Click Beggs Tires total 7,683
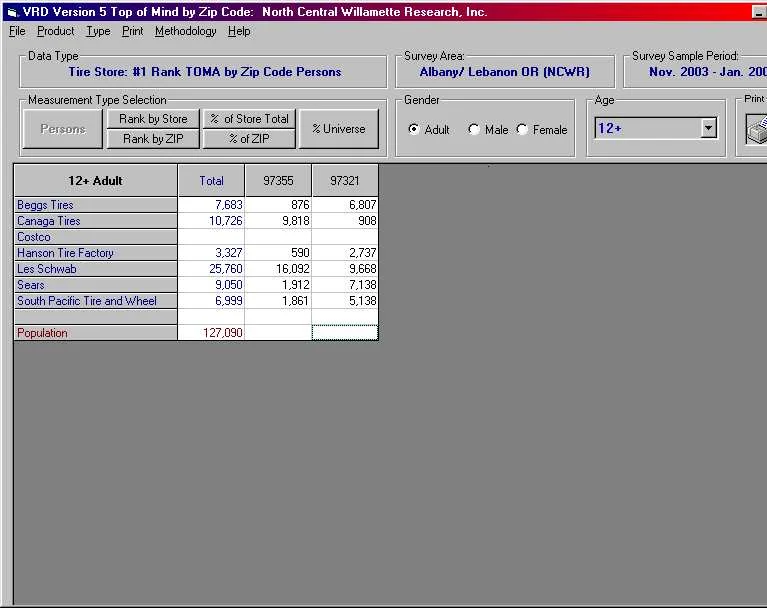 pyautogui.click(x=211, y=205)
